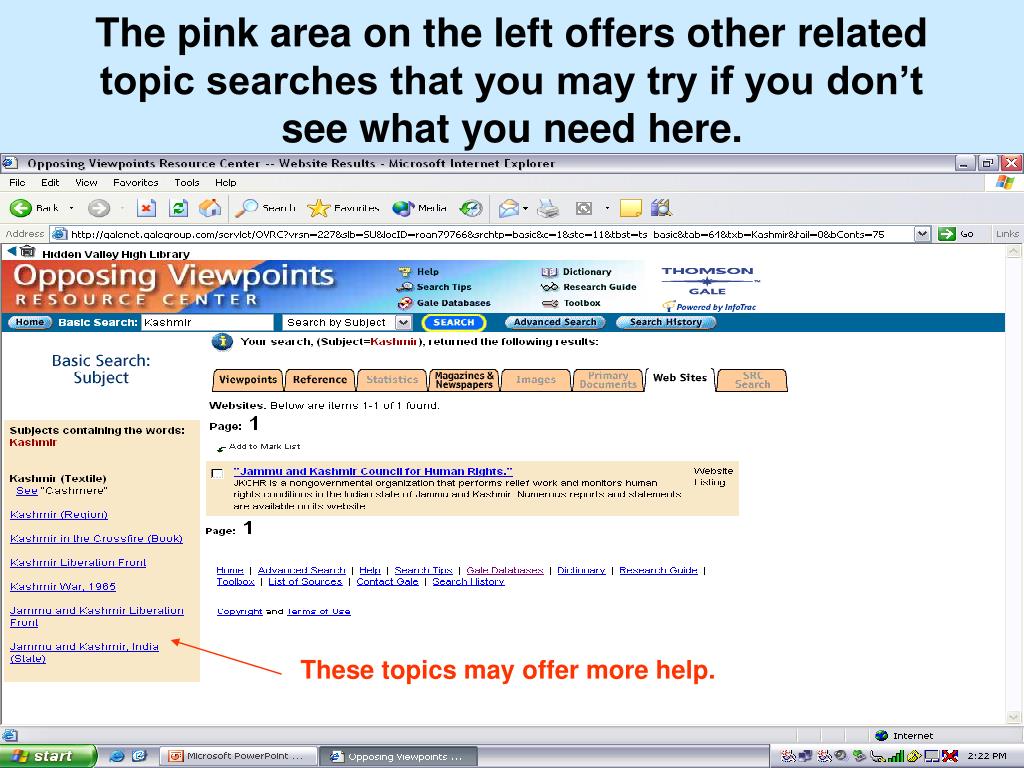1024x768 pixels.
Task: Click vertical scrollbar up arrow
Action: point(1014,252)
